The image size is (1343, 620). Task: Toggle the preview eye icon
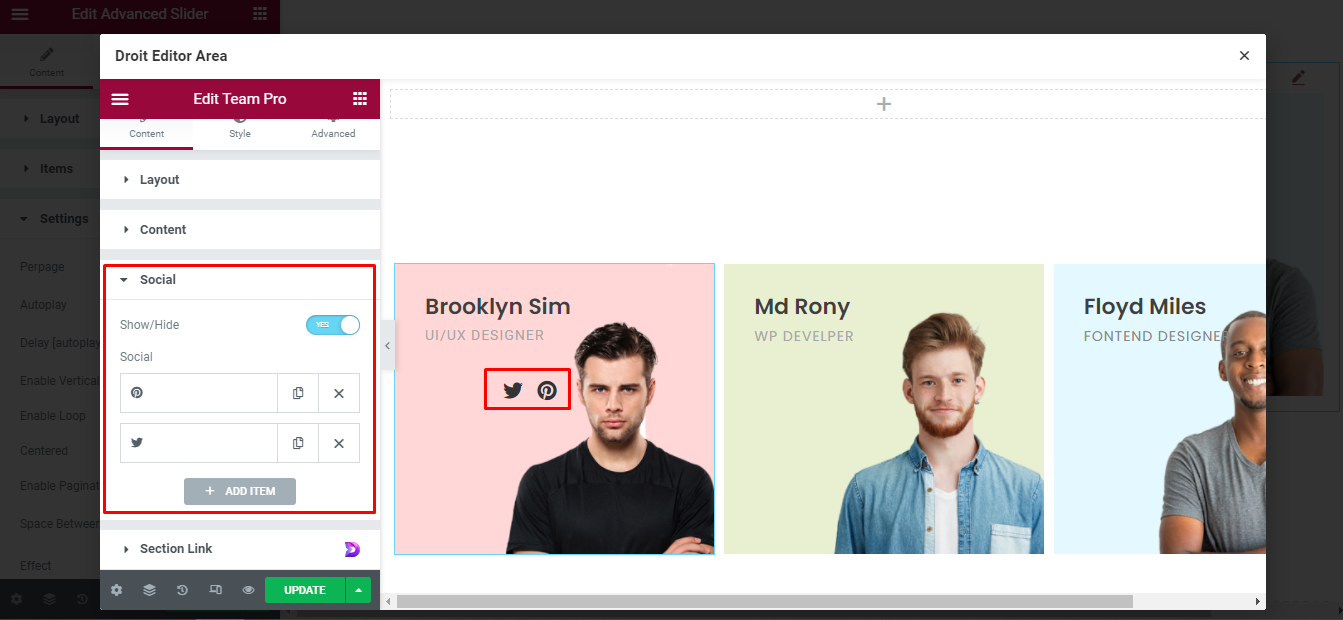point(248,590)
